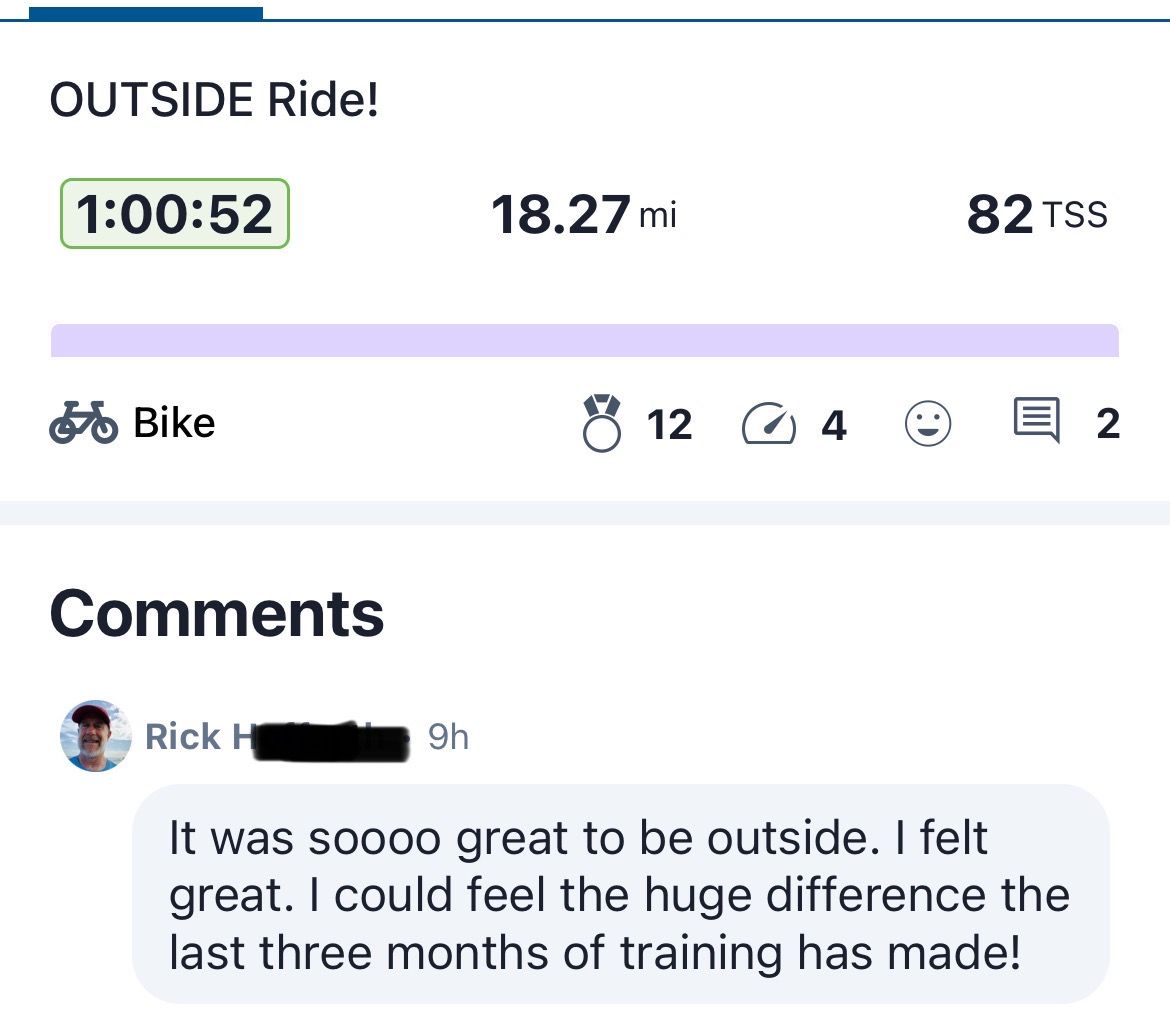The width and height of the screenshot is (1170, 1019).
Task: Click the speedometer effort gauge icon
Action: [x=768, y=425]
